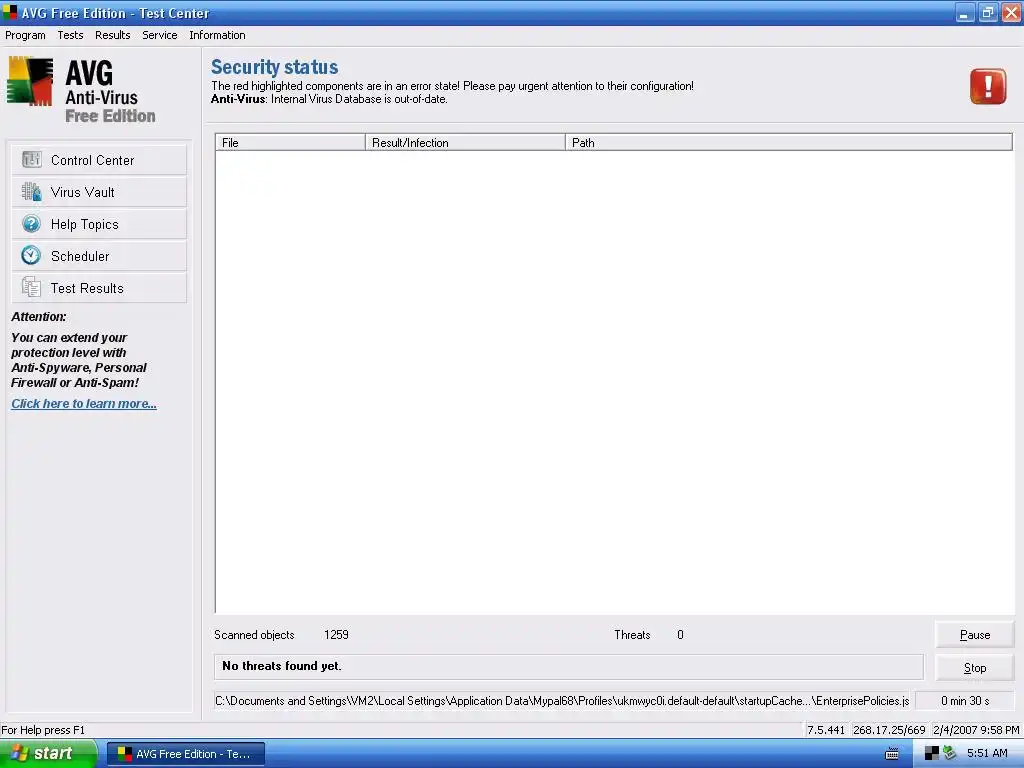
Task: Sort by the Result/Infection column header
Action: coord(465,142)
